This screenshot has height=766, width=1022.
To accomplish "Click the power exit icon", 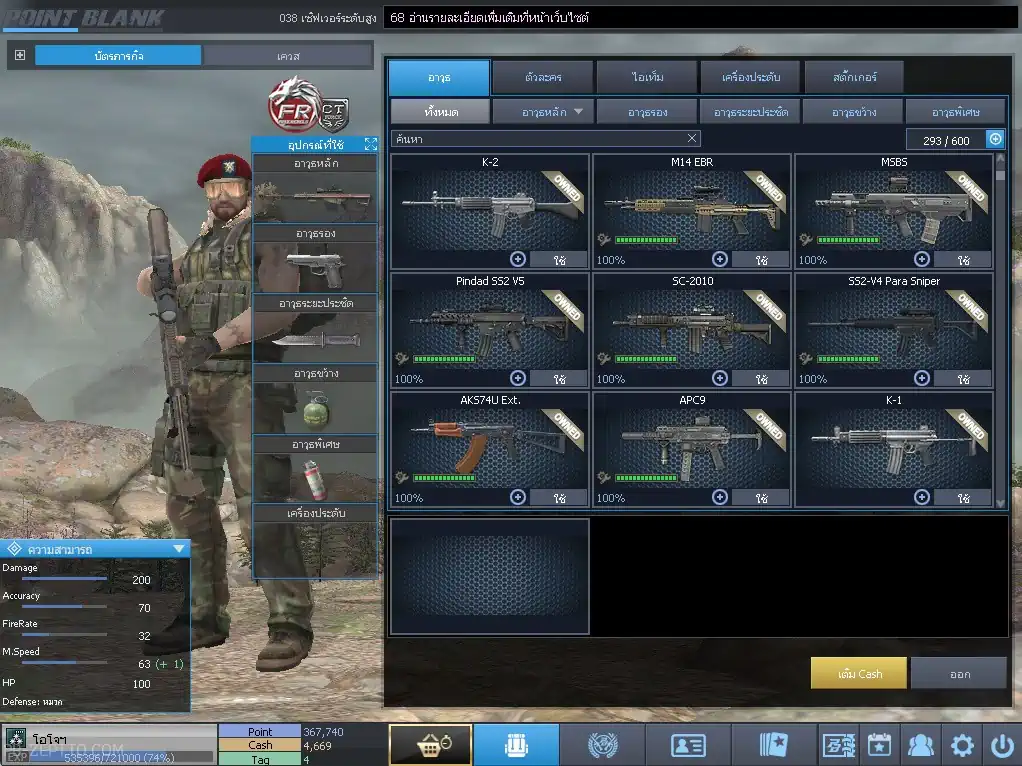I will tap(1002, 745).
